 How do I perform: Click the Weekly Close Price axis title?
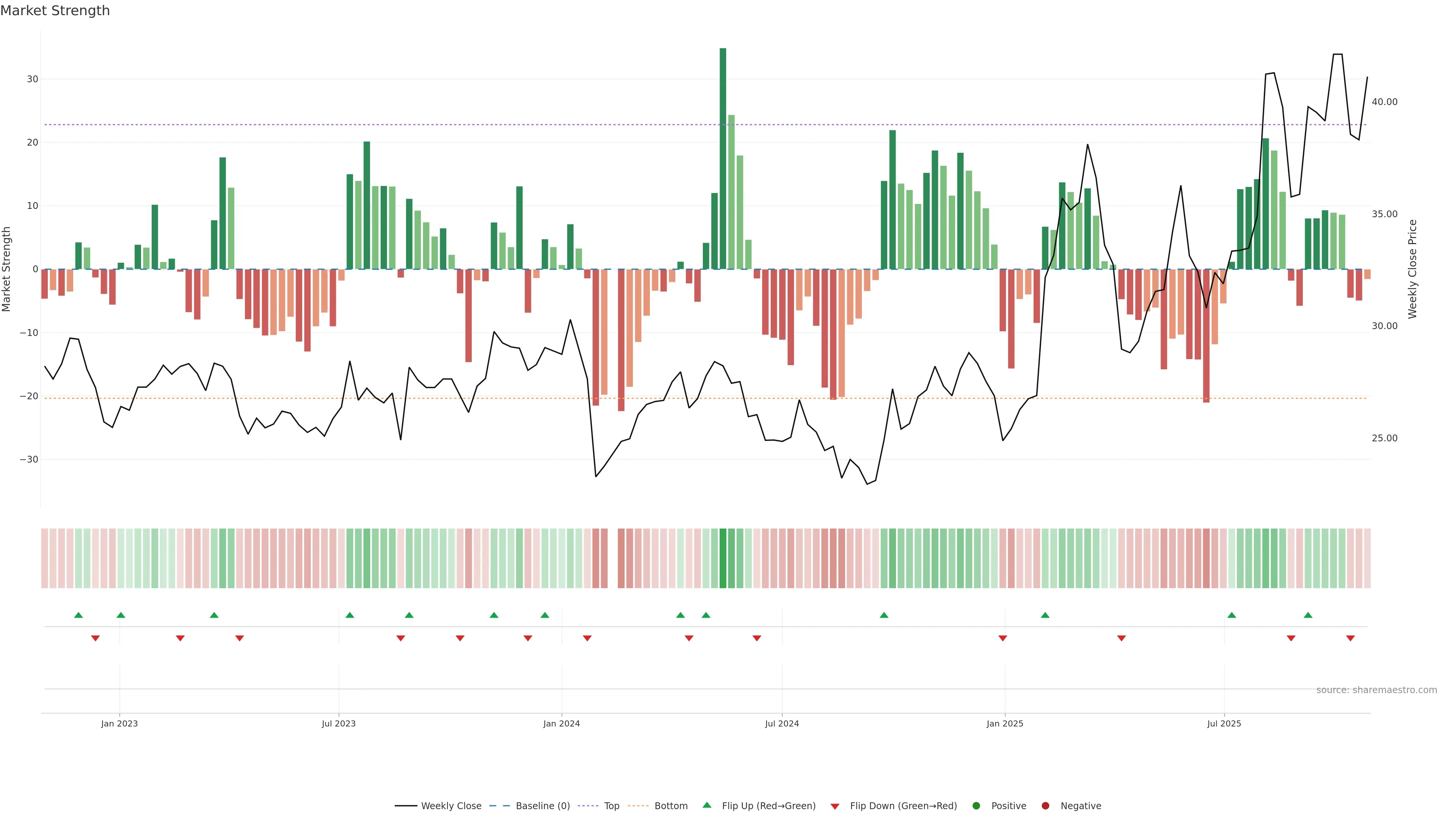coord(1412,269)
